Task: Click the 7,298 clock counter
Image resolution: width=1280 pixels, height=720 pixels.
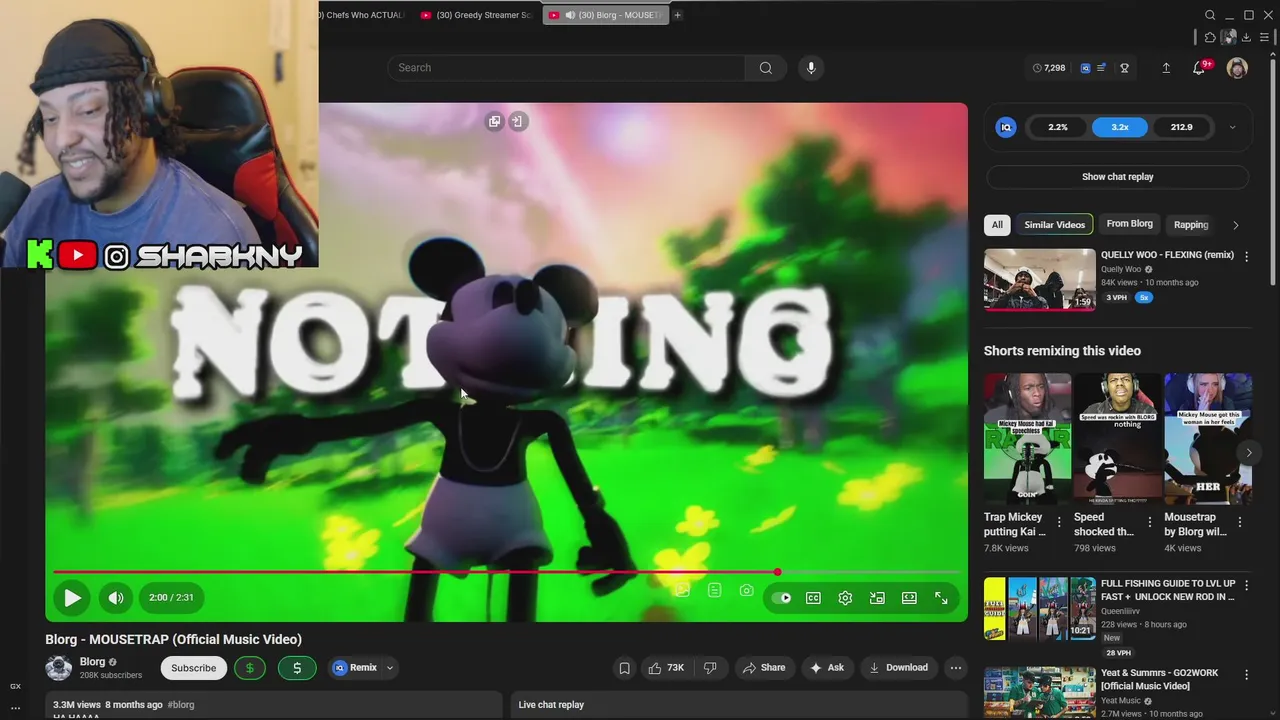Action: 1048,68
